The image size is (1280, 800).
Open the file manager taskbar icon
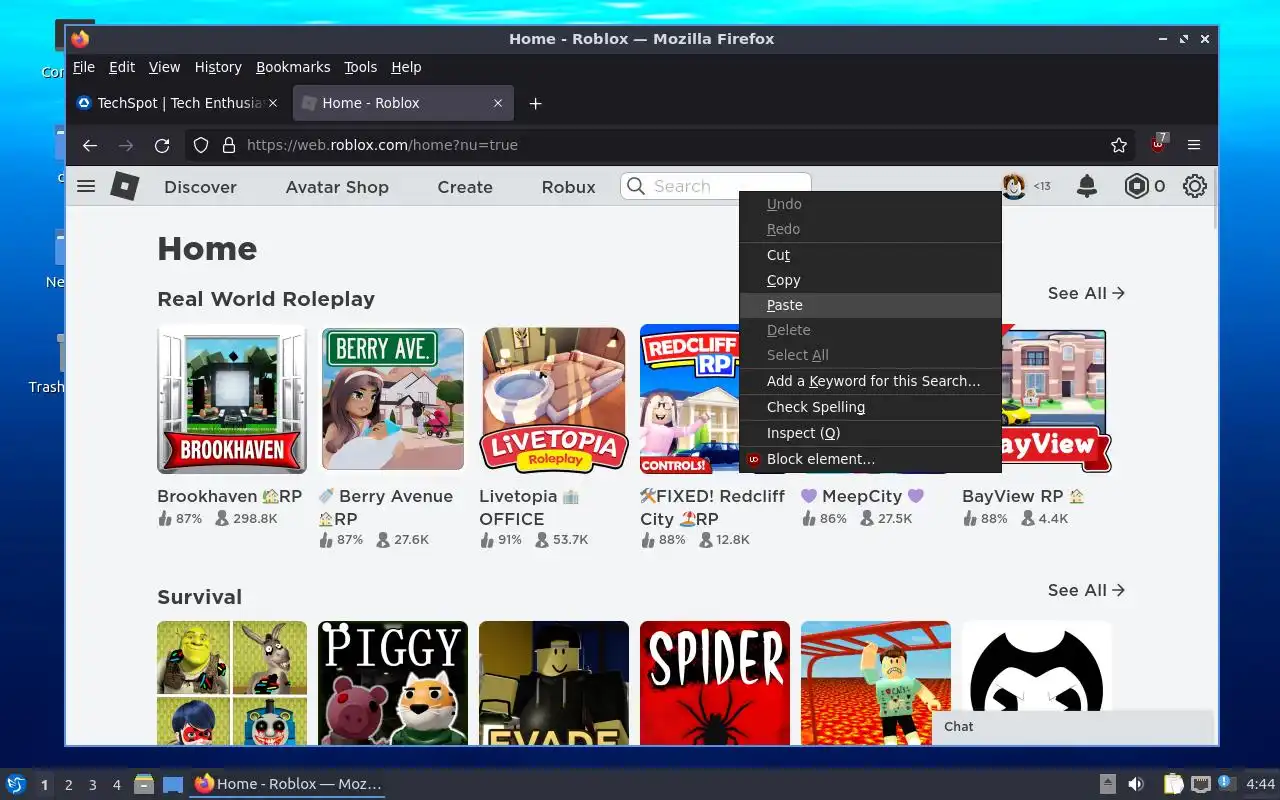coord(144,784)
